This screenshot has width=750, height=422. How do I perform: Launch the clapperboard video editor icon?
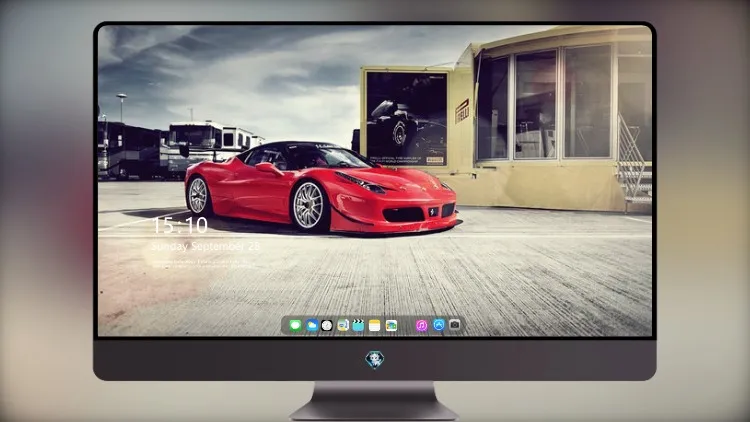[358, 325]
